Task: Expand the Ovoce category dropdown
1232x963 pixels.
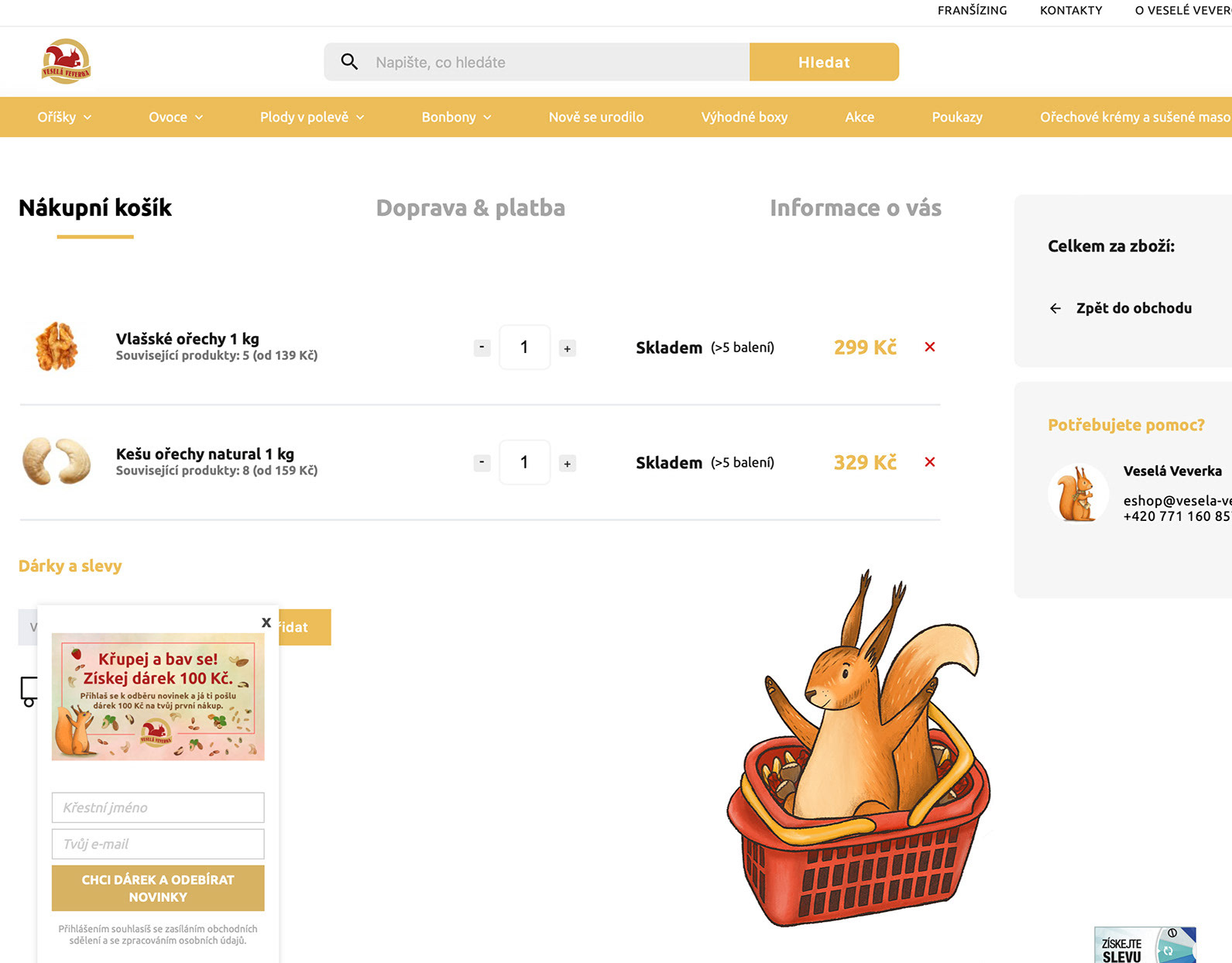Action: tap(176, 117)
